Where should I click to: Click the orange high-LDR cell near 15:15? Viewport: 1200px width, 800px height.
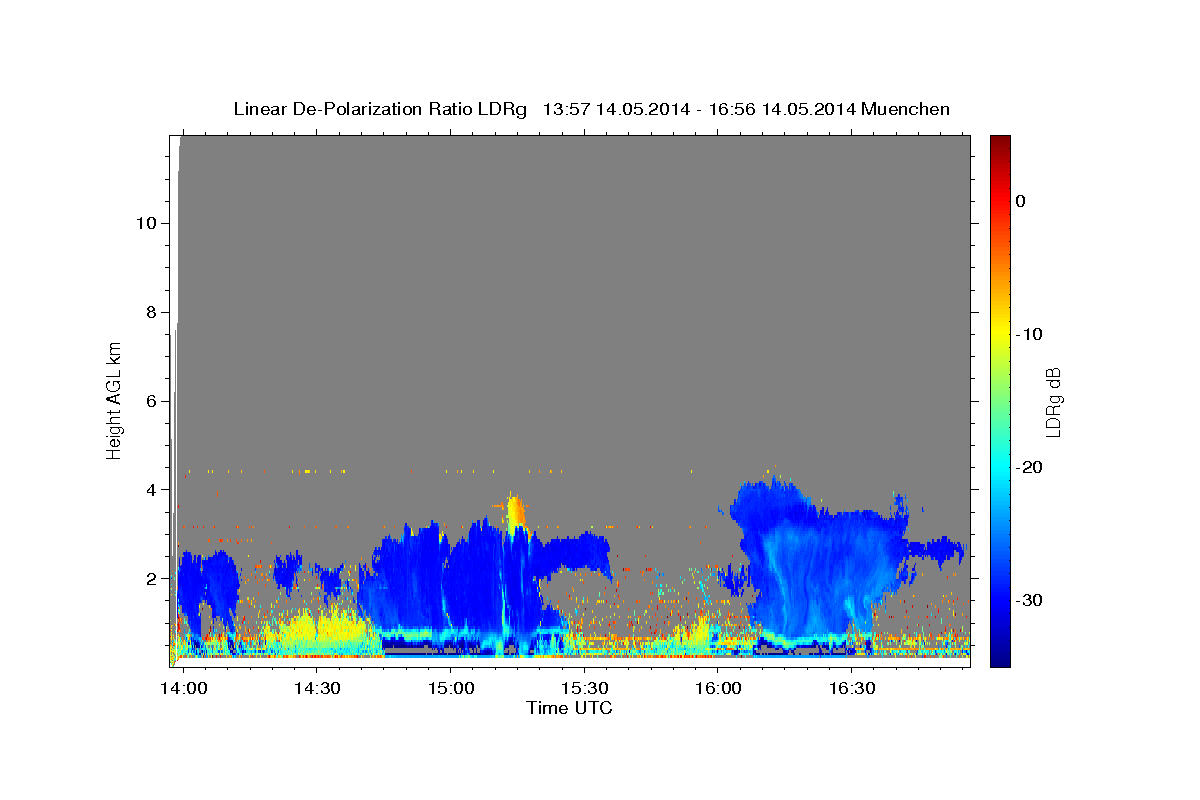(x=516, y=514)
